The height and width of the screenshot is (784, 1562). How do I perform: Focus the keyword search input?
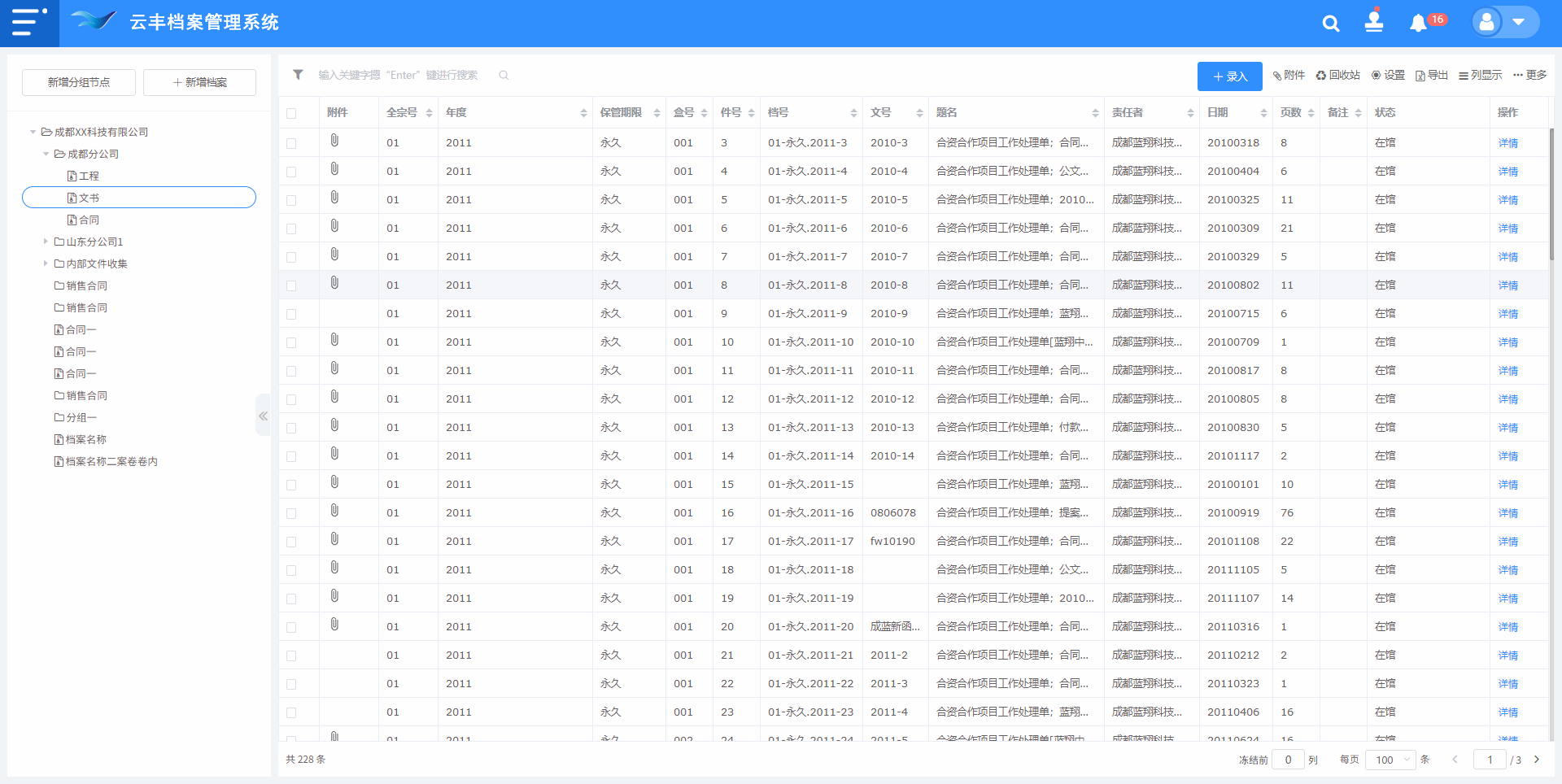tap(405, 75)
